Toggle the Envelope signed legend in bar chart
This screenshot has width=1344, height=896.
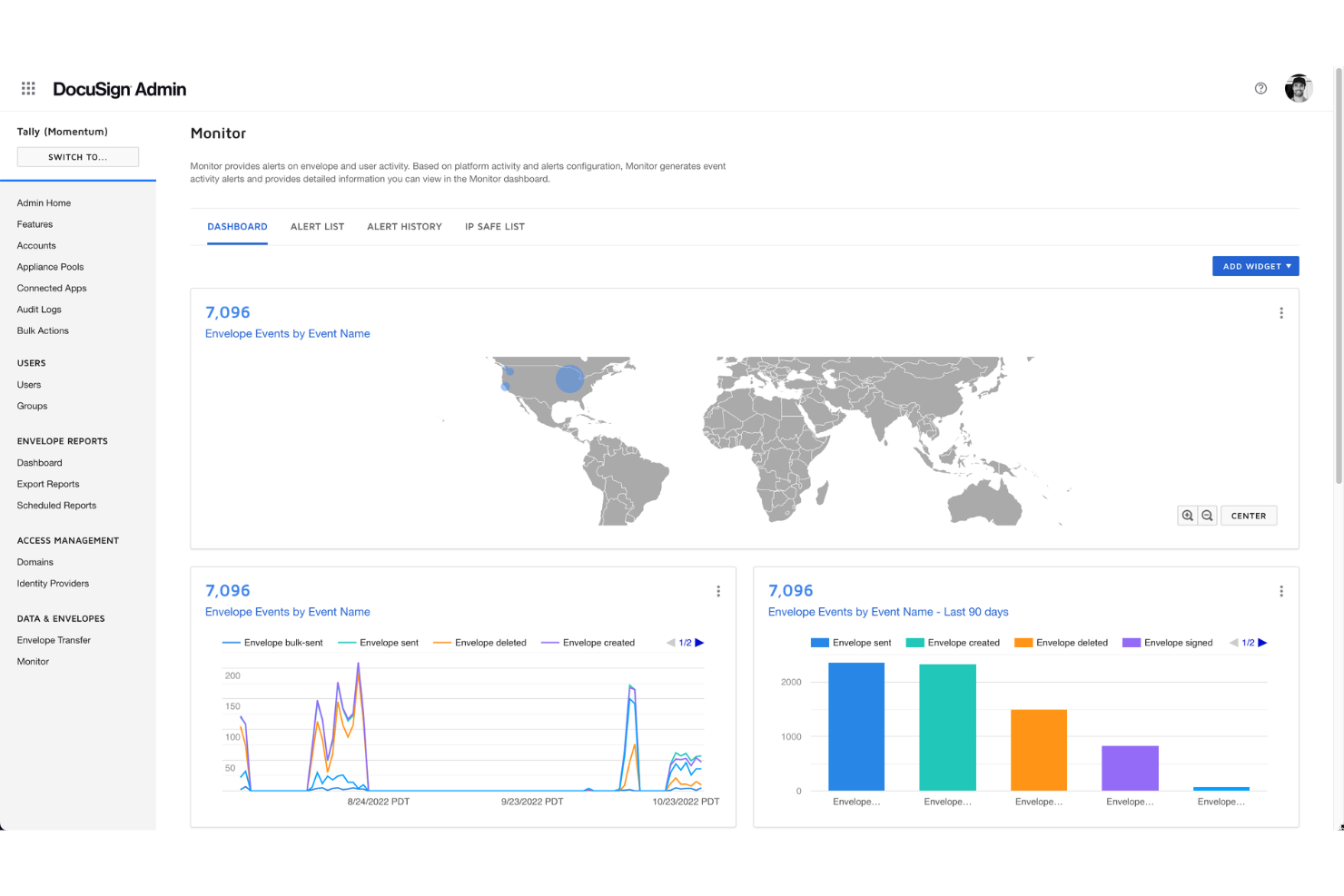pos(1168,642)
